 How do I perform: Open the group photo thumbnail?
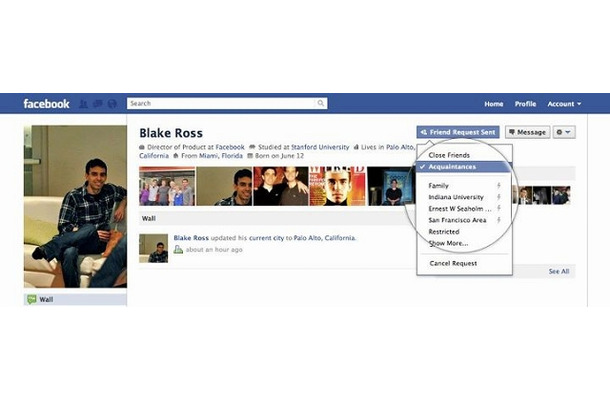[167, 186]
